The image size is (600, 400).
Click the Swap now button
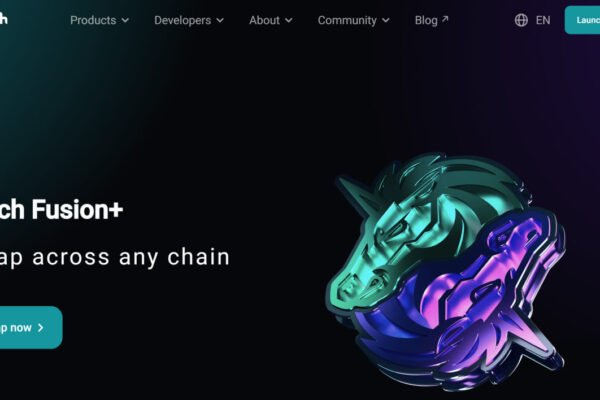31,328
